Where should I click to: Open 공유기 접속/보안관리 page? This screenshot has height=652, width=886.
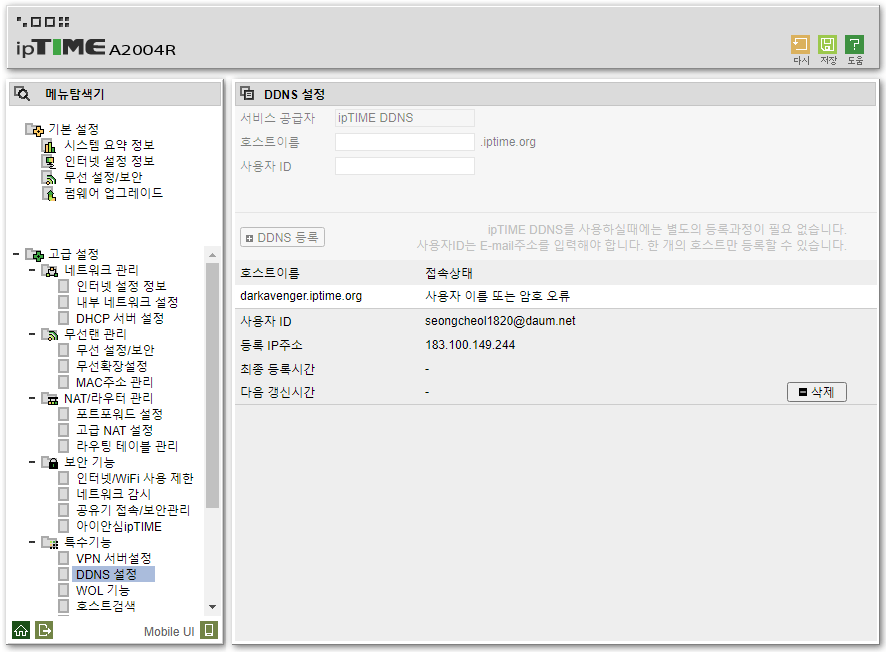pyautogui.click(x=133, y=510)
